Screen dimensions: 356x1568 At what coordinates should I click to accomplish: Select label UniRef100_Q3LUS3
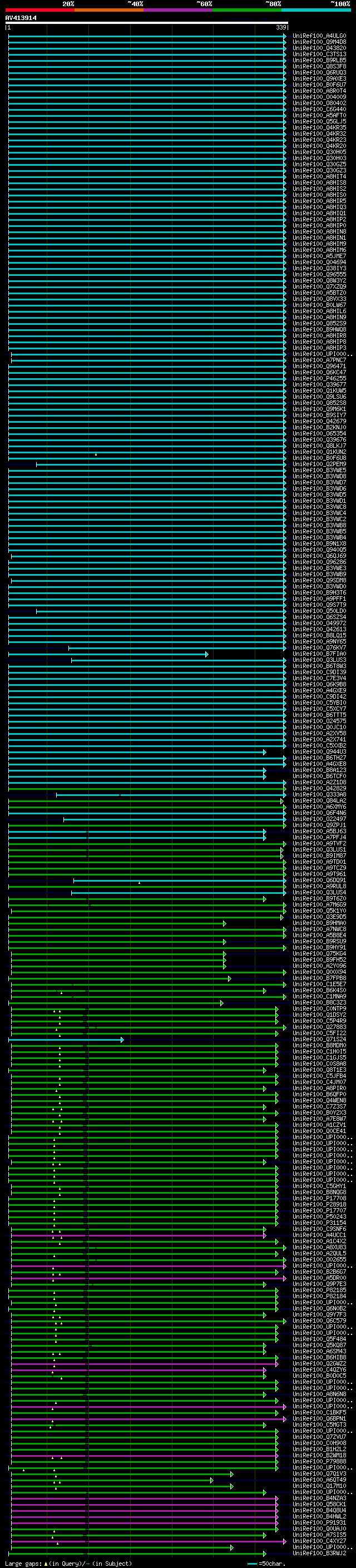point(319,660)
